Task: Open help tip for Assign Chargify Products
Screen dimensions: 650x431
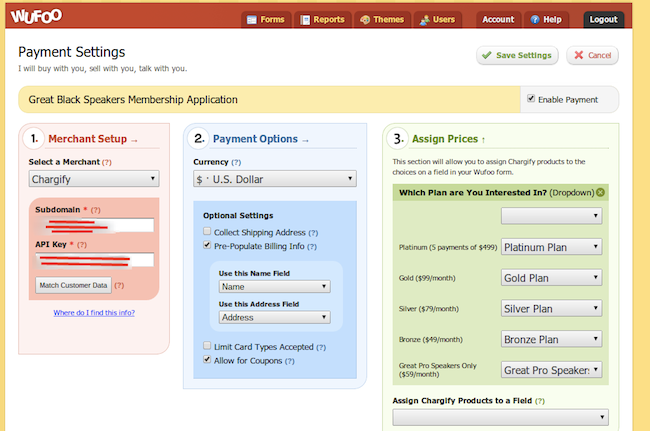Action: pyautogui.click(x=540, y=401)
